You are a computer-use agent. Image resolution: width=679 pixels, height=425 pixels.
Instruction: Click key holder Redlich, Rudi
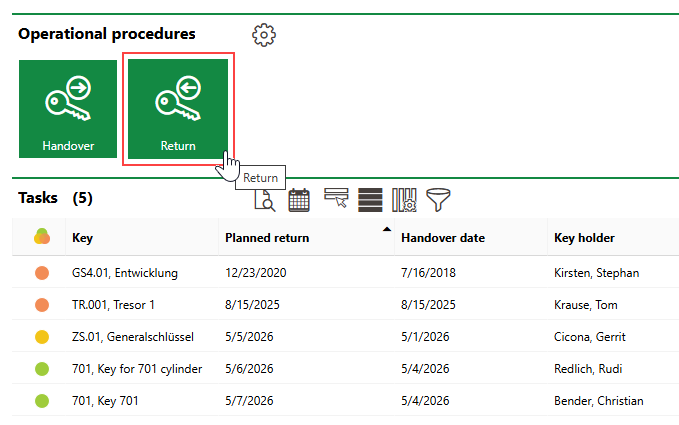coord(588,369)
